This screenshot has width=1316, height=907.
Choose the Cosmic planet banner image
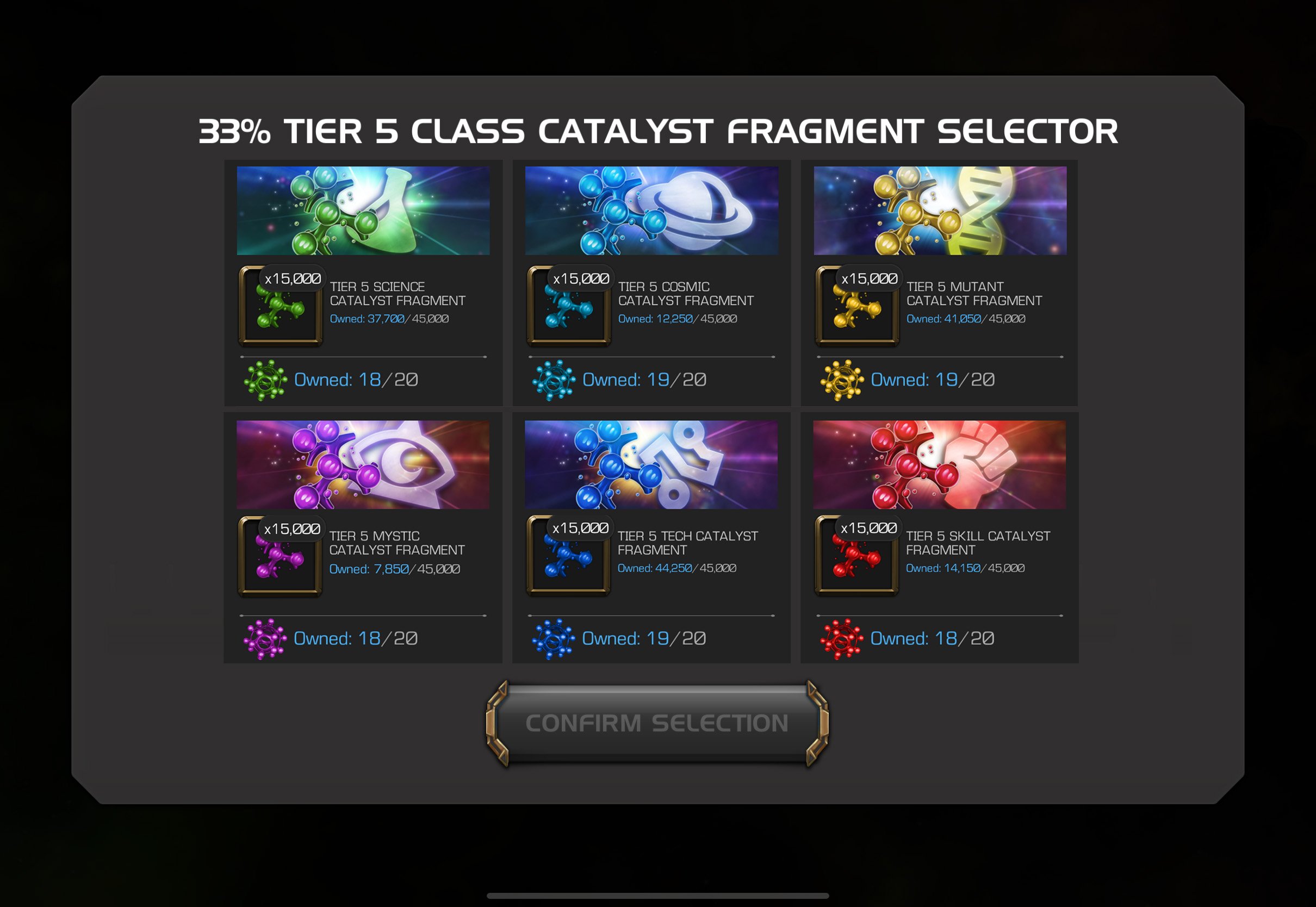point(652,210)
